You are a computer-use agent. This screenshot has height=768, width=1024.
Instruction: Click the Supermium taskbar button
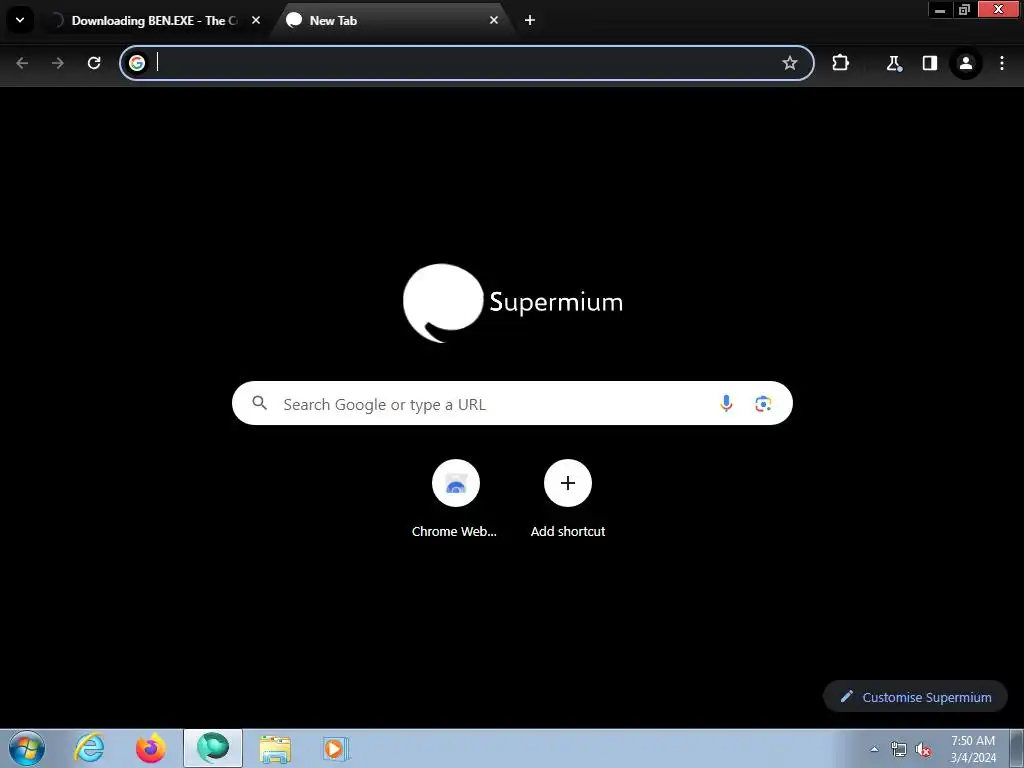click(x=213, y=748)
